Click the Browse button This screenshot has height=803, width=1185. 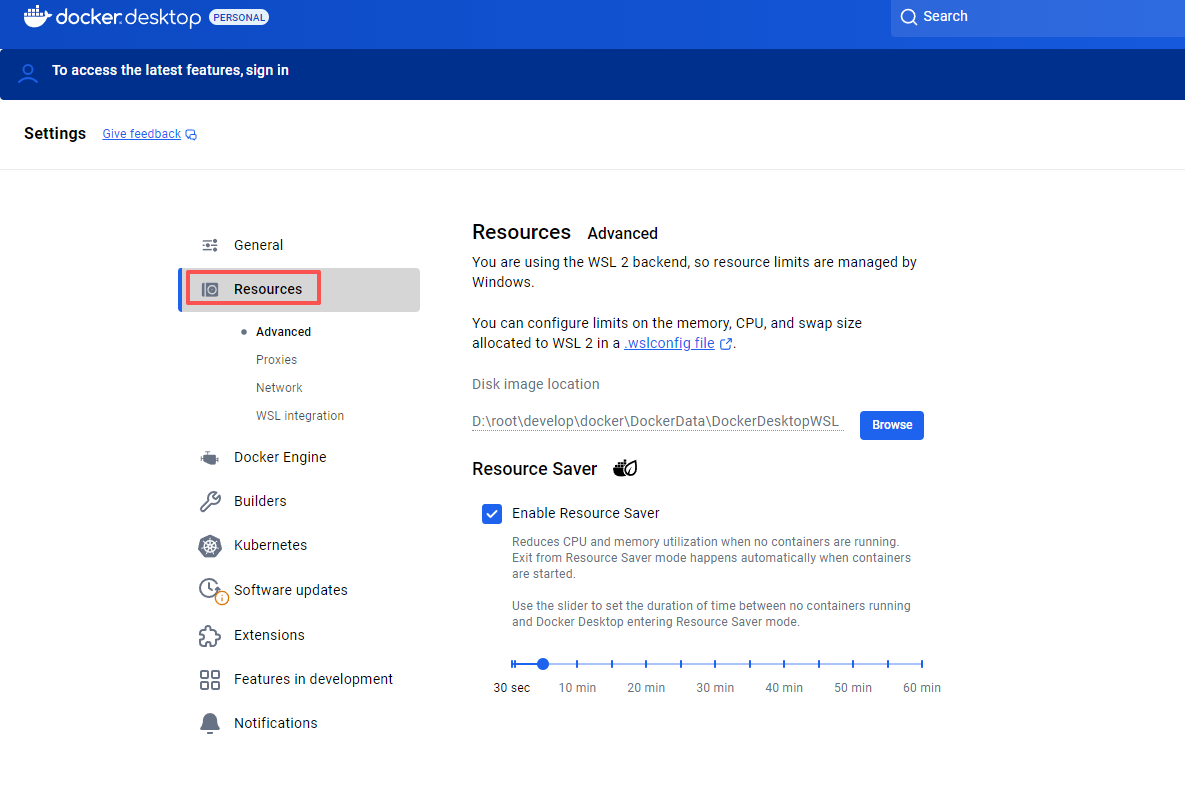892,425
